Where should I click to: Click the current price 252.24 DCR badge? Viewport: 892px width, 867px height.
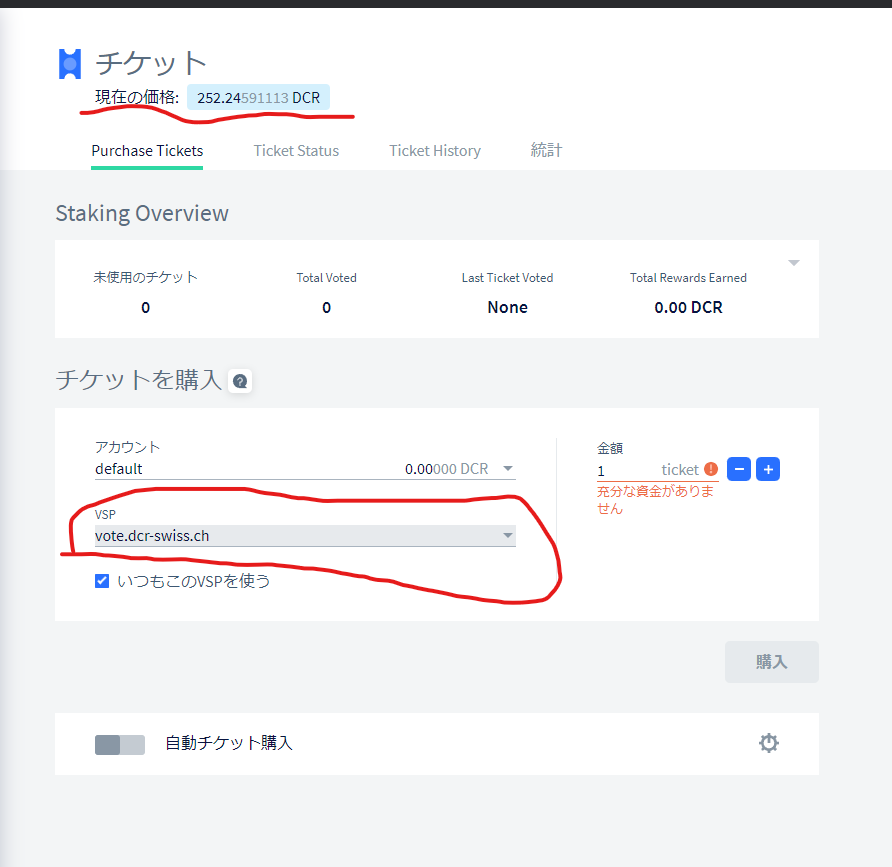[258, 98]
